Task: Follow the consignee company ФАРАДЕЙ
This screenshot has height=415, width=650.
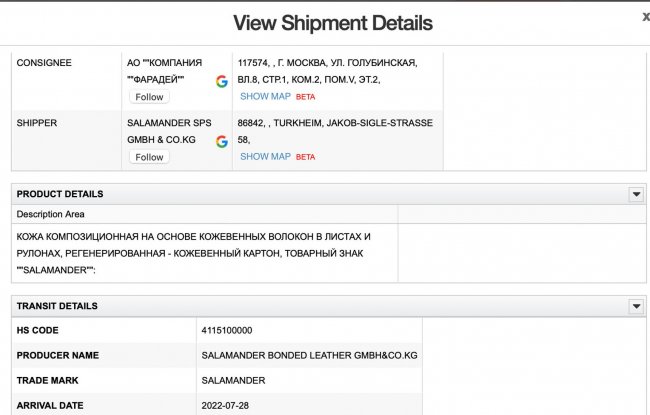Action: click(x=149, y=97)
